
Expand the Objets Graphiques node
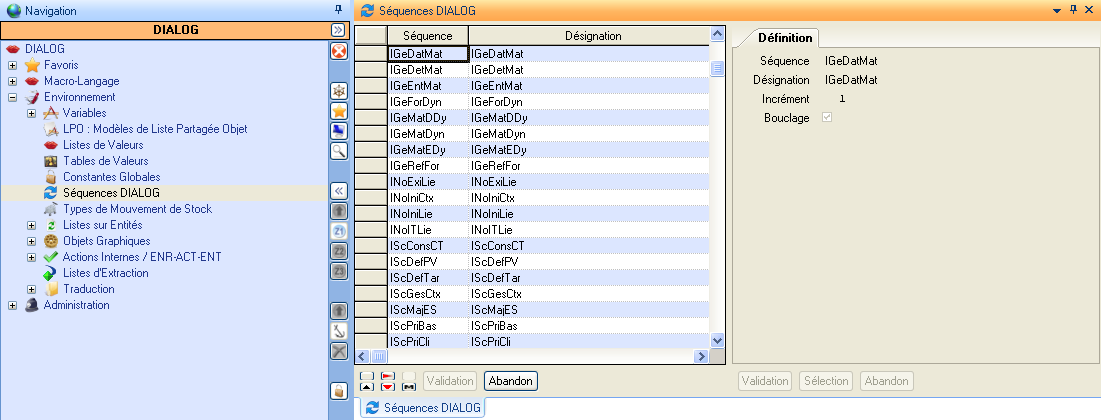31,242
